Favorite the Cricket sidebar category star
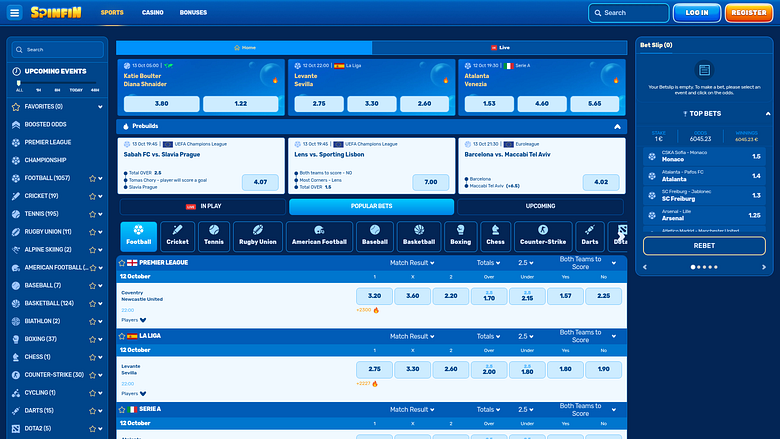The height and width of the screenshot is (439, 780). tap(93, 196)
